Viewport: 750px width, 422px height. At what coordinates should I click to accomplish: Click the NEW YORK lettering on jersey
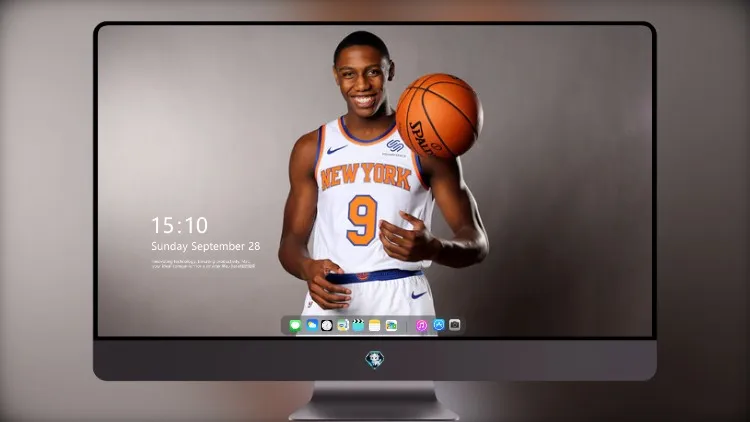click(x=366, y=176)
